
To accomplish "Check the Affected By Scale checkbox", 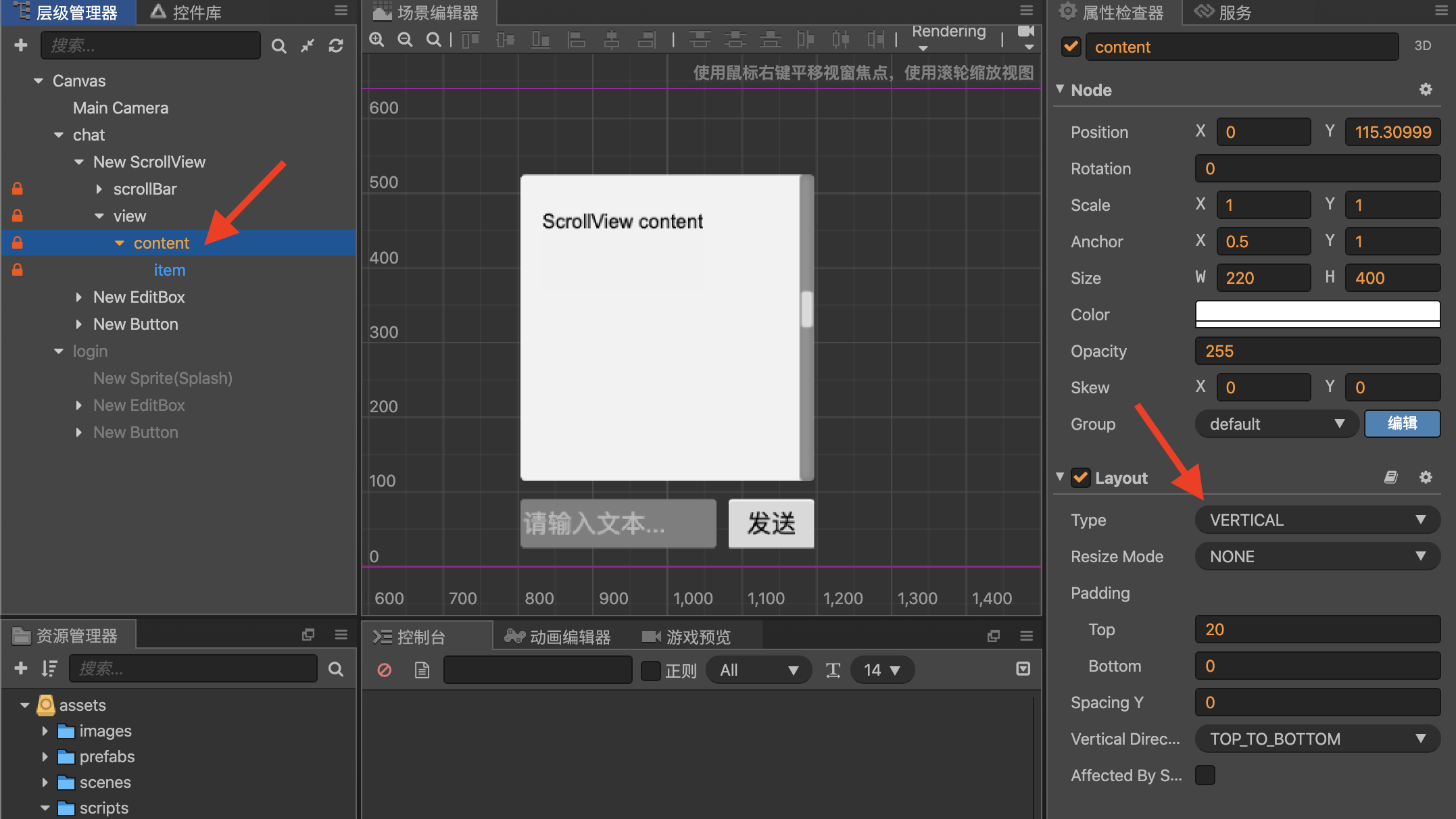I will click(1205, 775).
